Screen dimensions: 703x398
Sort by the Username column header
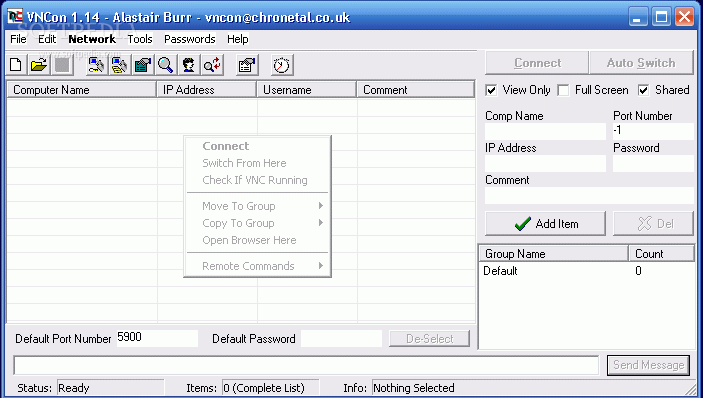click(x=307, y=90)
